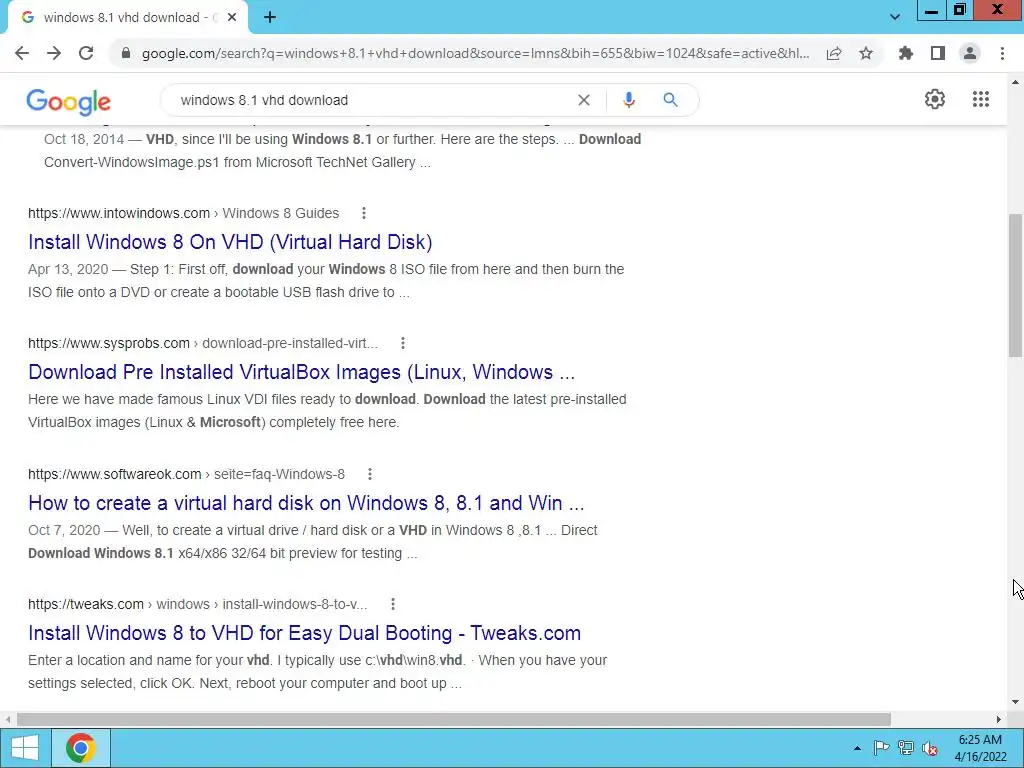This screenshot has height=768, width=1024.
Task: Open more options for tweaks.com result
Action: pyautogui.click(x=392, y=604)
